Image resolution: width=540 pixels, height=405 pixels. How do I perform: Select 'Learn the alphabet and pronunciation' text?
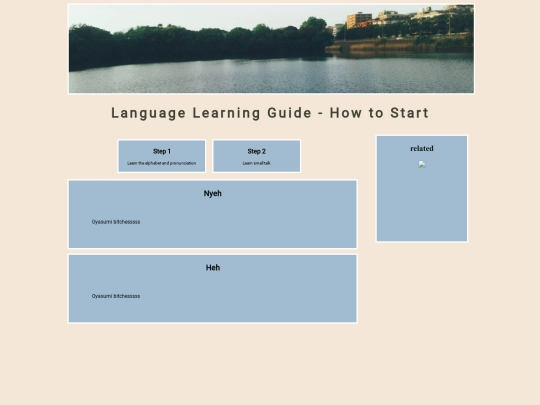162,163
